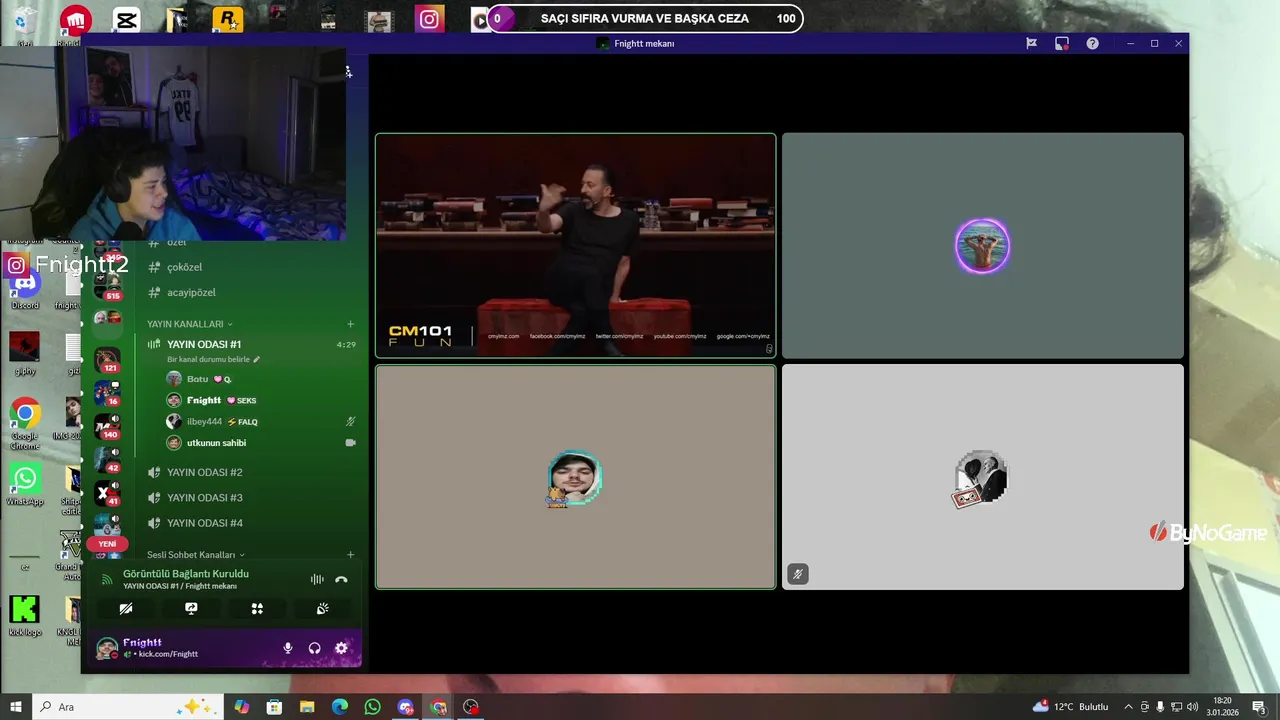Open pop-out window icon in title bar
Image resolution: width=1280 pixels, height=720 pixels.
(1062, 43)
